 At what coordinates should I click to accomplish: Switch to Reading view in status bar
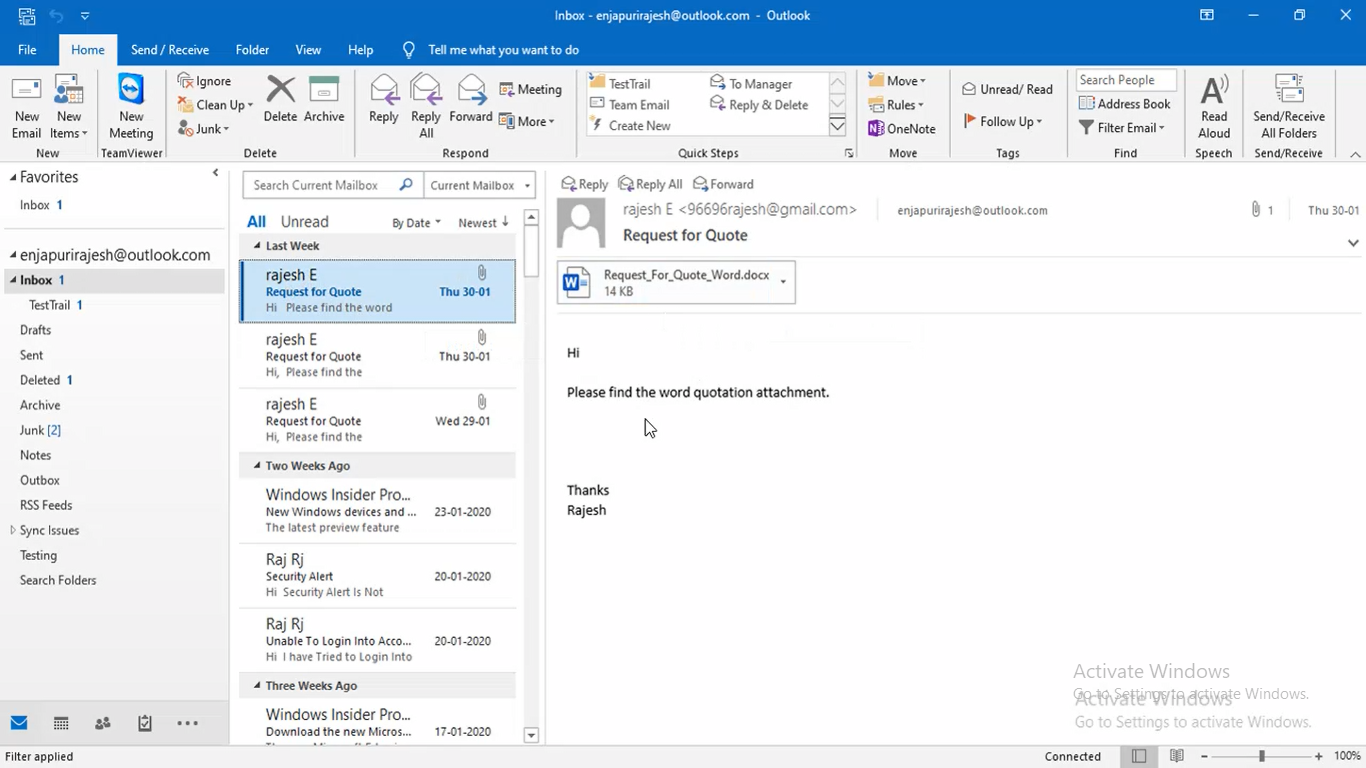tap(1177, 756)
